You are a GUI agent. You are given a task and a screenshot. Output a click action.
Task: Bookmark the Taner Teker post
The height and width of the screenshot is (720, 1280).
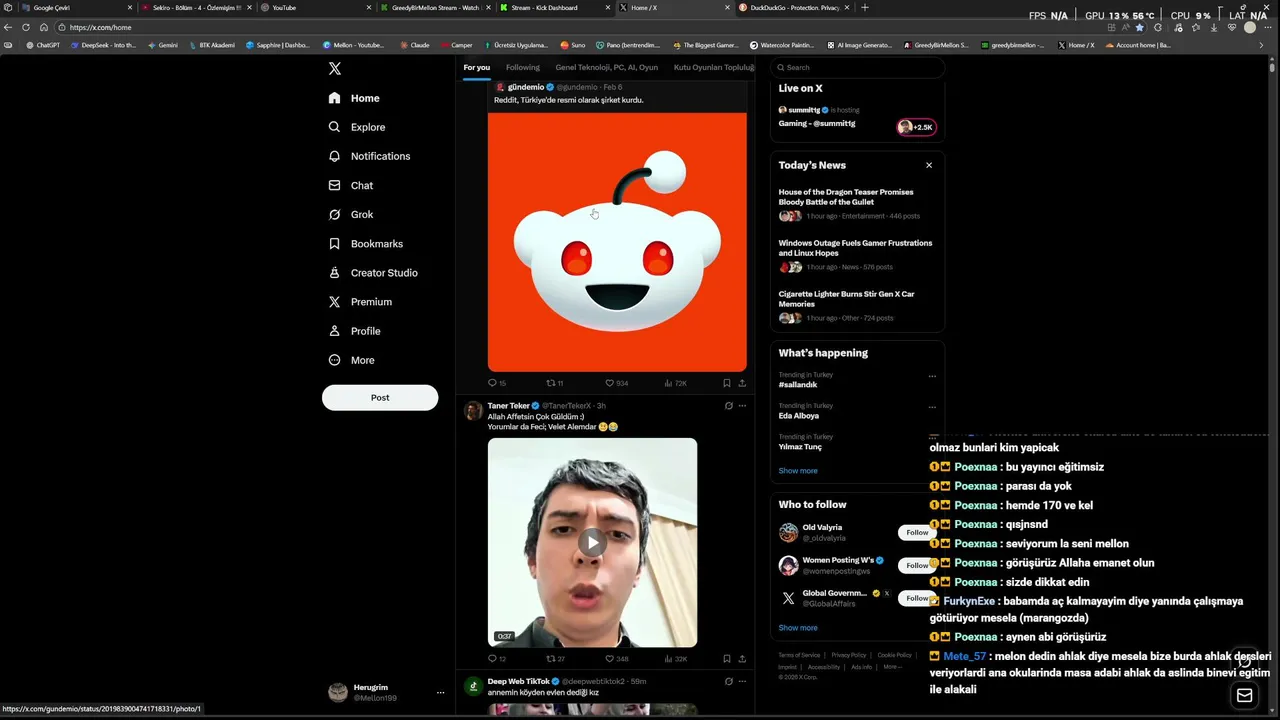point(727,659)
